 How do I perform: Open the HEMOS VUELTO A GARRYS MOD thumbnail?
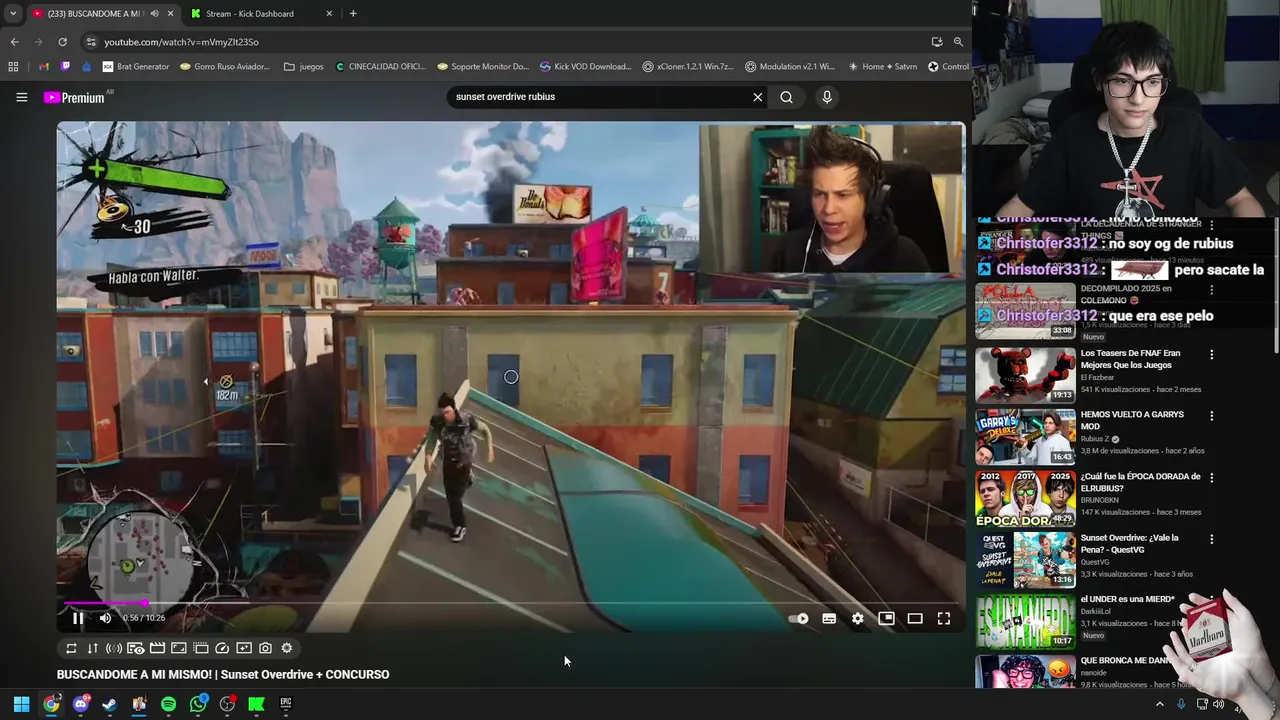(1025, 436)
